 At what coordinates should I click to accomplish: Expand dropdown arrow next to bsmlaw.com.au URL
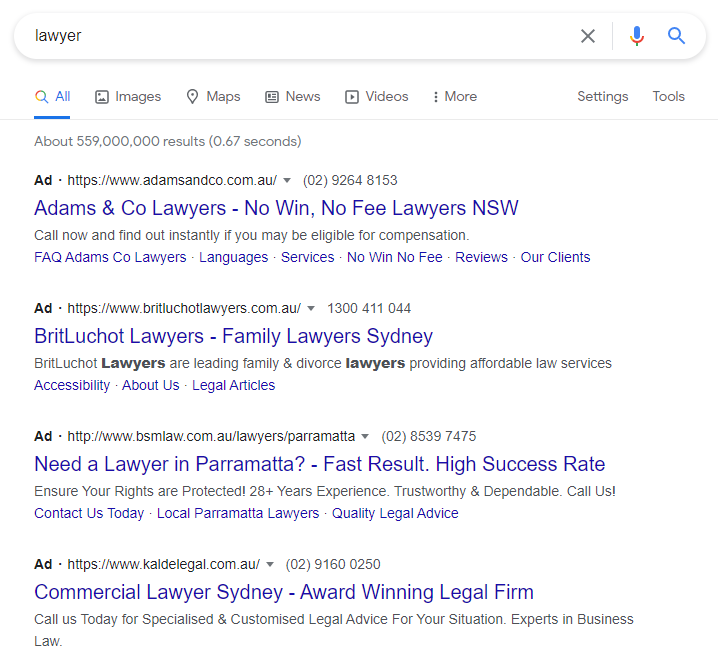pos(365,437)
